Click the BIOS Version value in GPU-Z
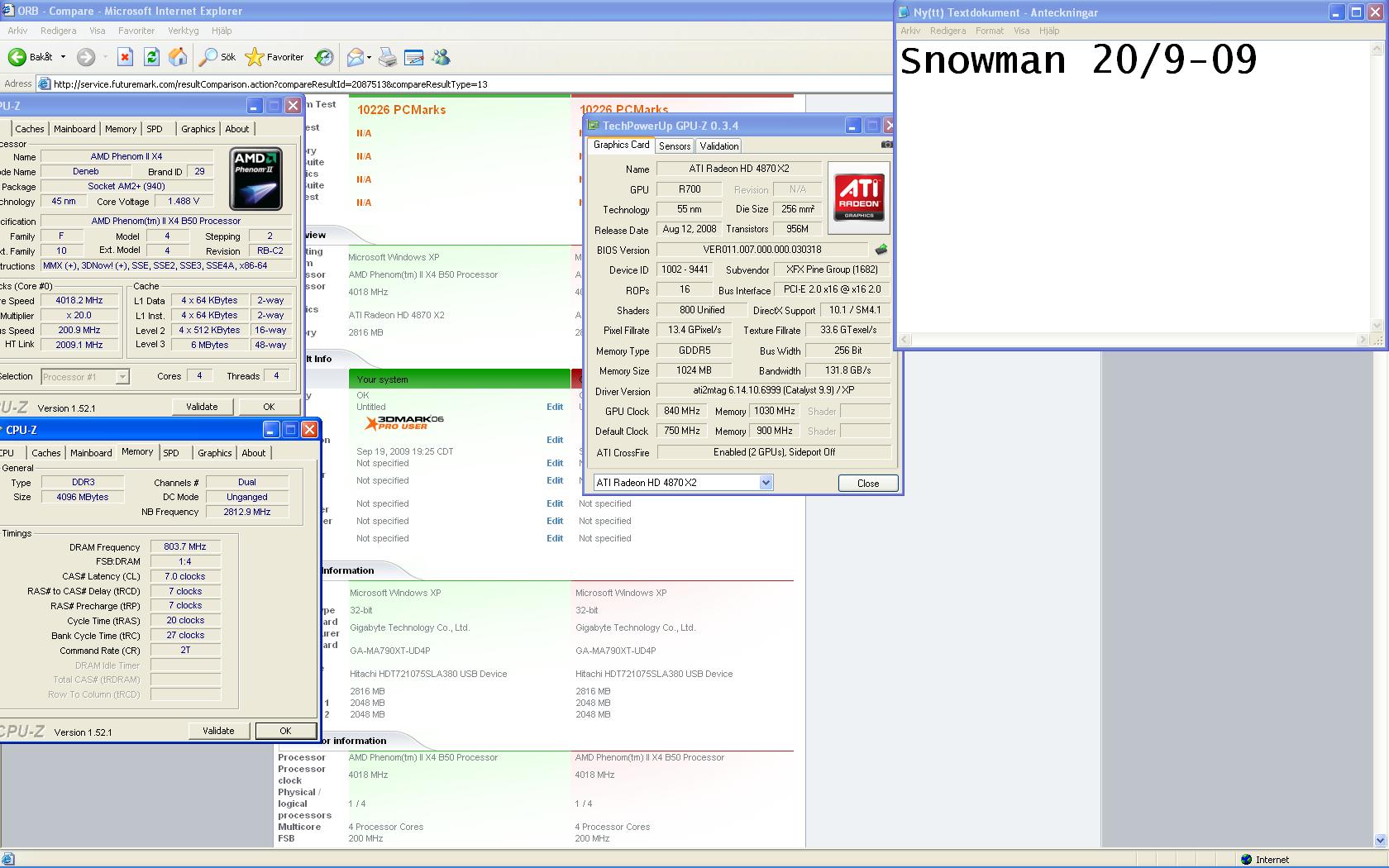1389x868 pixels. 762,250
